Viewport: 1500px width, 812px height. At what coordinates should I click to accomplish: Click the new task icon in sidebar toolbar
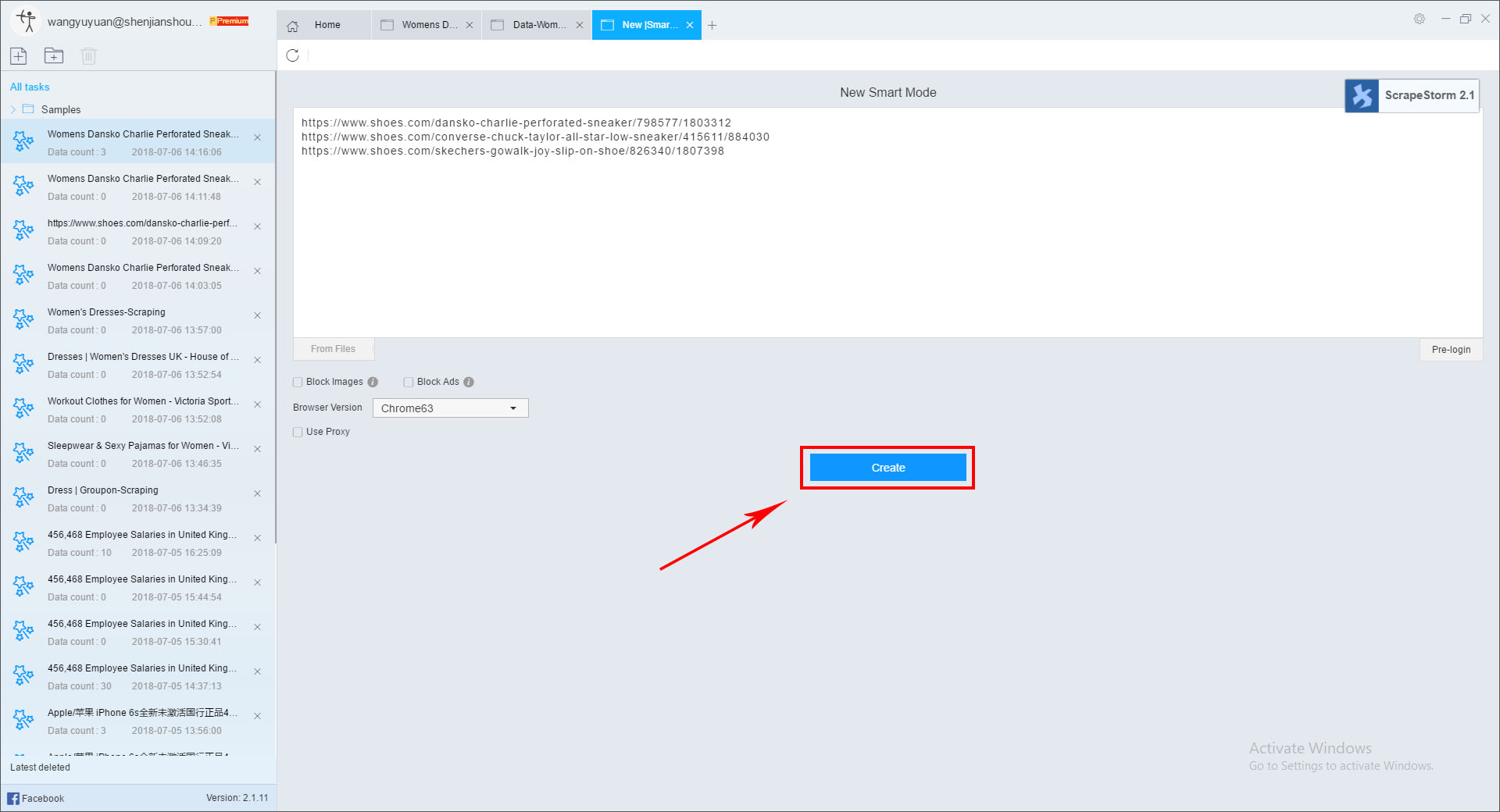click(x=19, y=56)
